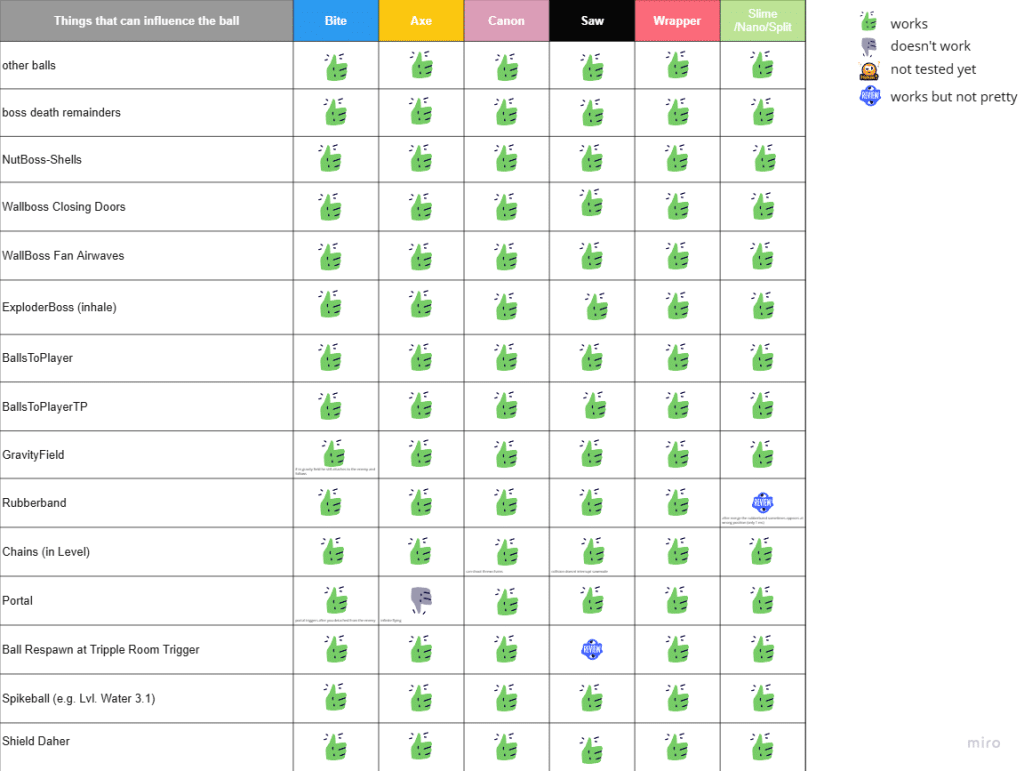1024x771 pixels.
Task: Click the green thumbs-up legend icon for works
Action: tap(870, 23)
